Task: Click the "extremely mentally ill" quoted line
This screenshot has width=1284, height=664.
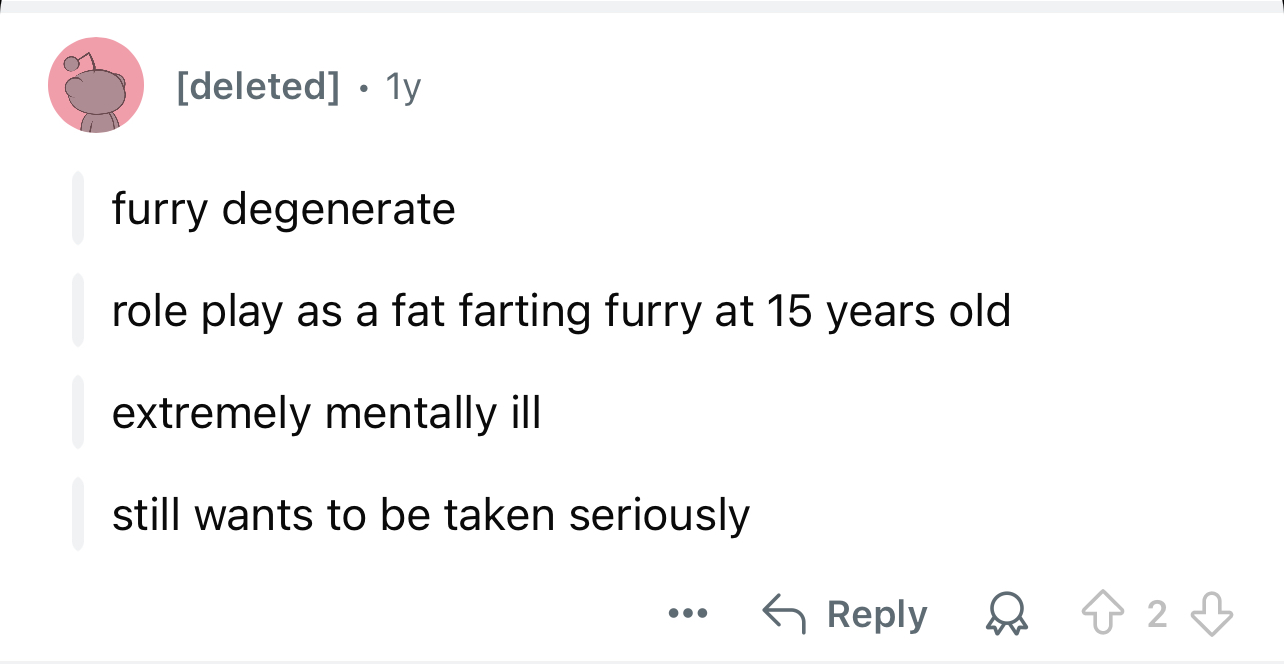Action: [x=326, y=413]
